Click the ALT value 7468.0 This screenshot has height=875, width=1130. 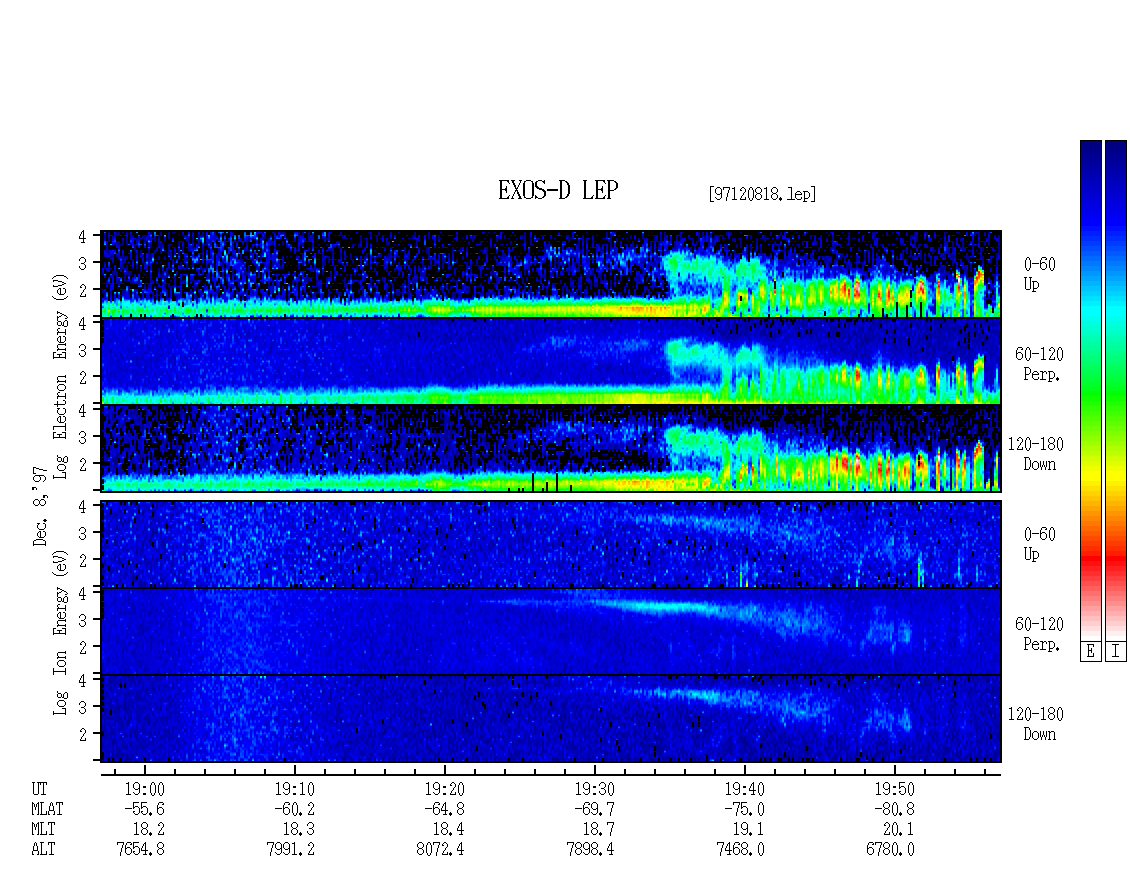[x=740, y=850]
